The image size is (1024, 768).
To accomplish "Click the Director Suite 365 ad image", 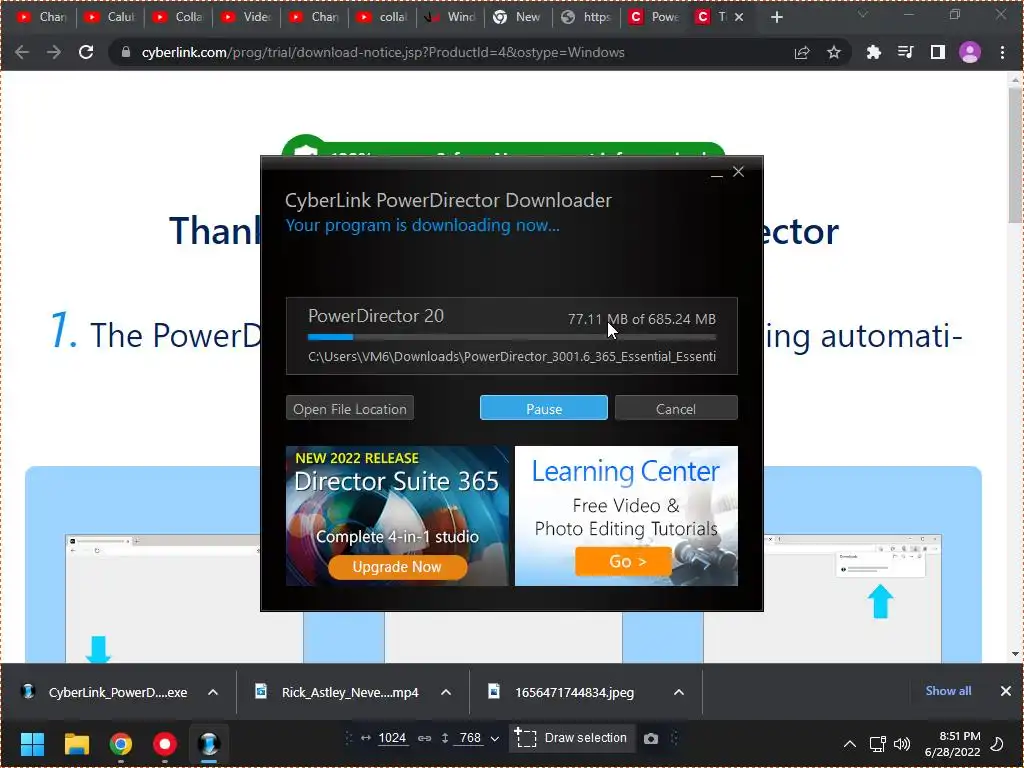I will click(397, 515).
